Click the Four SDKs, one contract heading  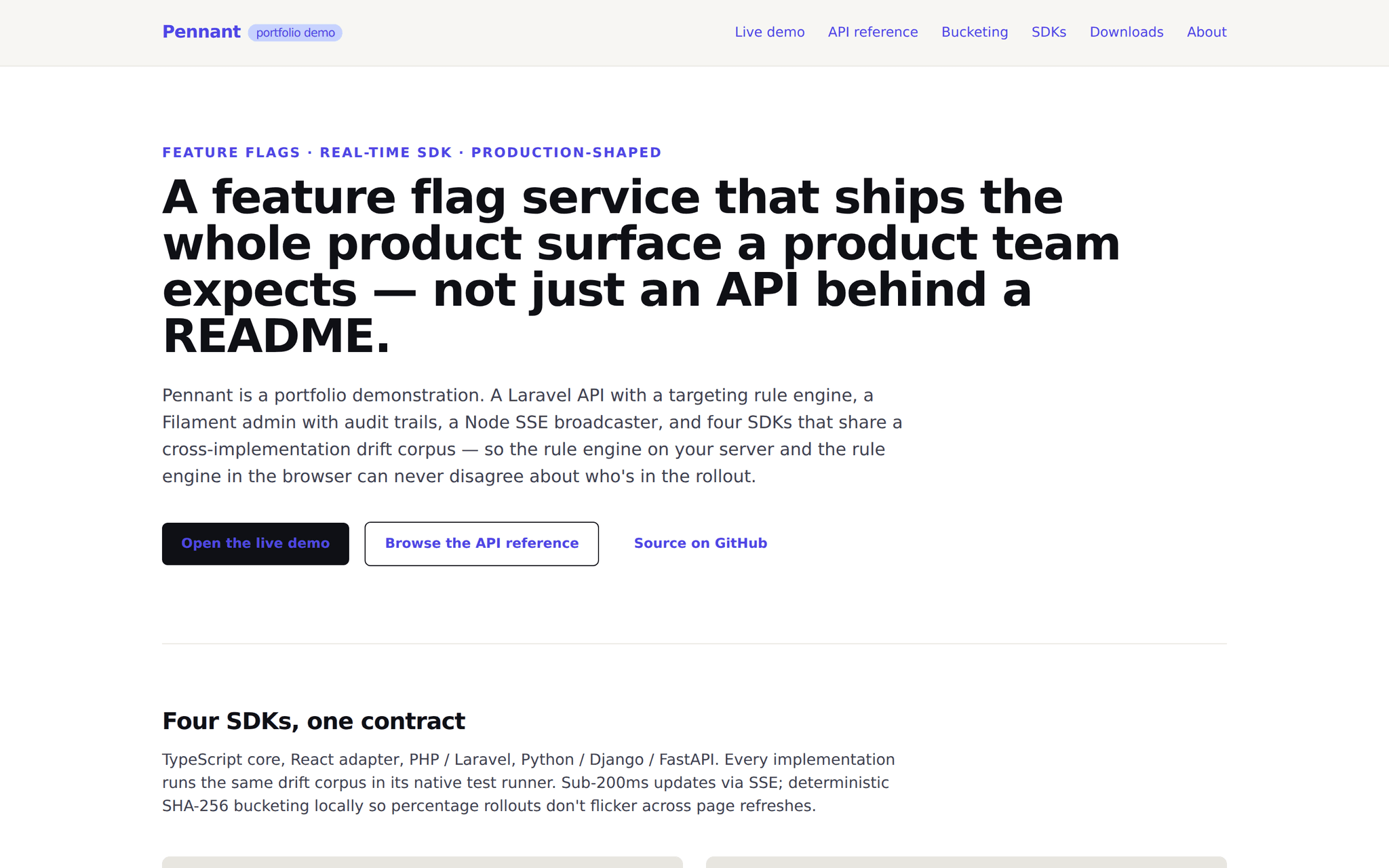pyautogui.click(x=313, y=721)
